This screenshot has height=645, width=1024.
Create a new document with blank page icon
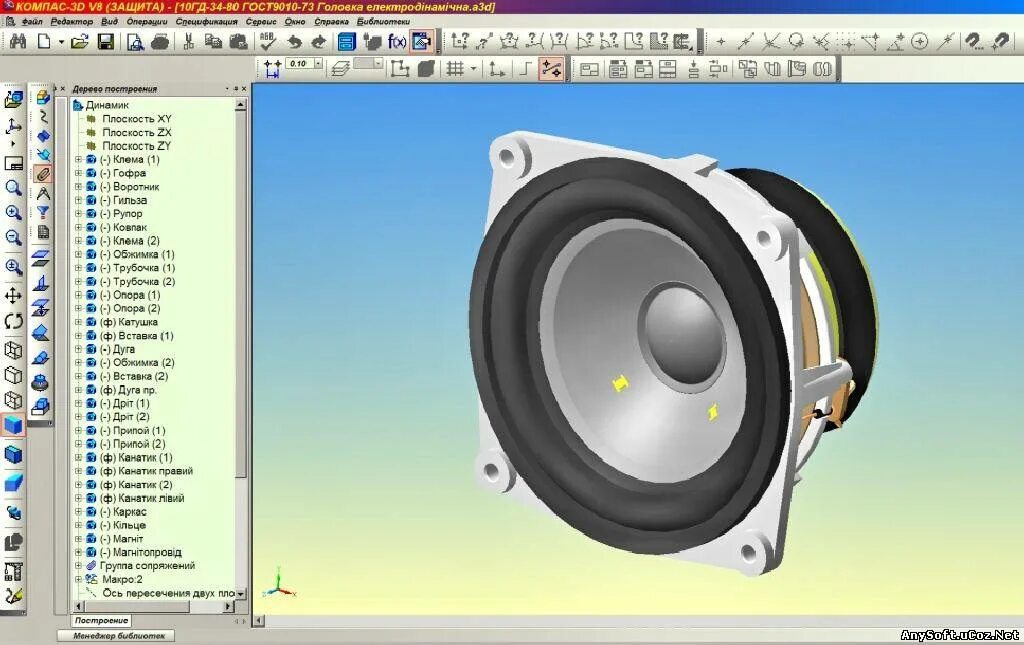44,42
